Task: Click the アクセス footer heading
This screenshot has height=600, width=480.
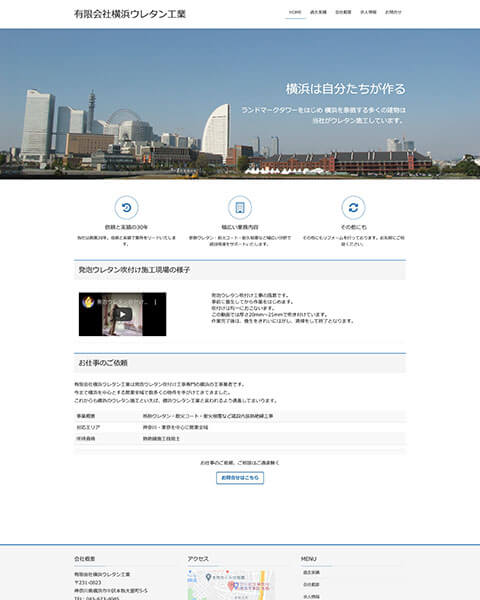Action: click(198, 559)
